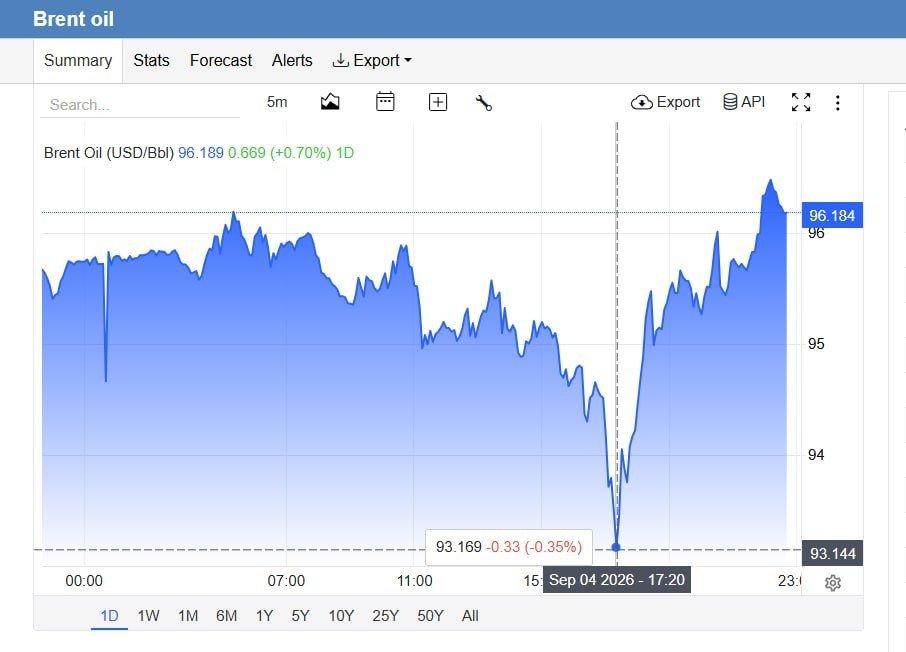Viewport: 906px width, 652px height.
Task: Switch to the Forecast tab
Action: click(x=221, y=60)
